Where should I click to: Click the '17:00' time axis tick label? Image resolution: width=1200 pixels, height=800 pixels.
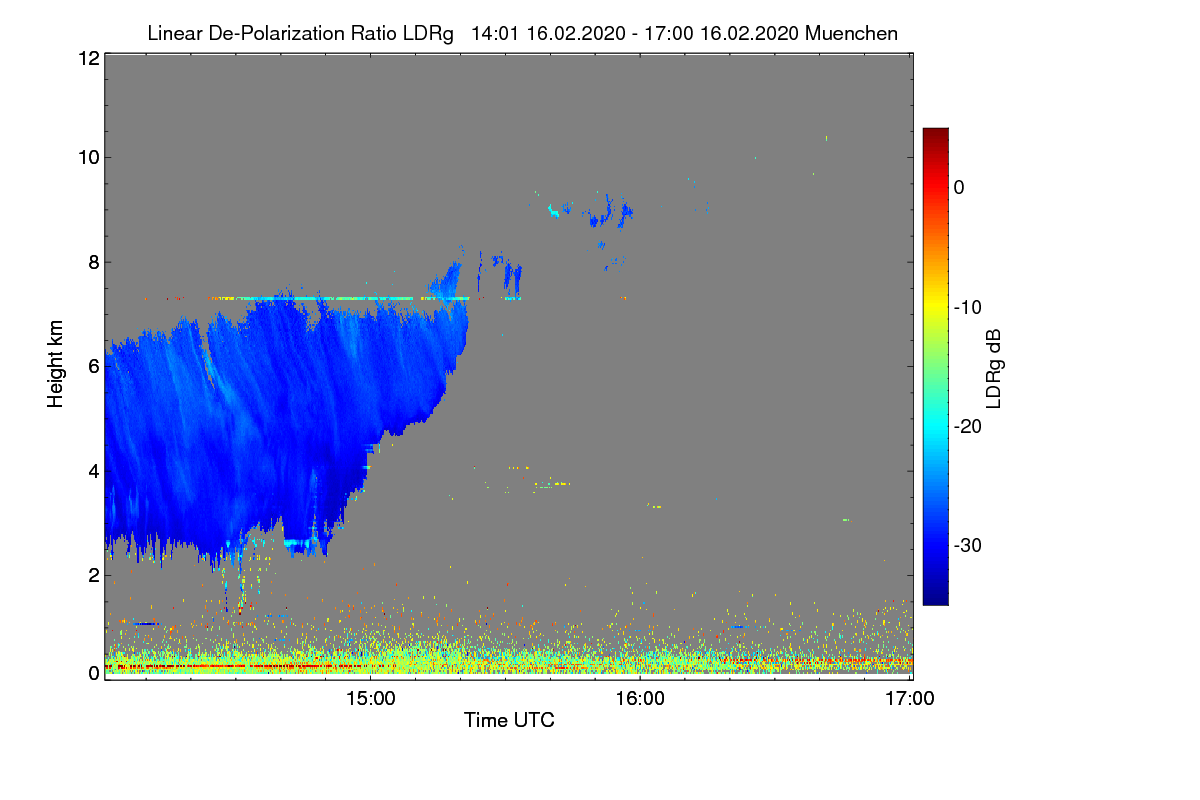(x=910, y=700)
